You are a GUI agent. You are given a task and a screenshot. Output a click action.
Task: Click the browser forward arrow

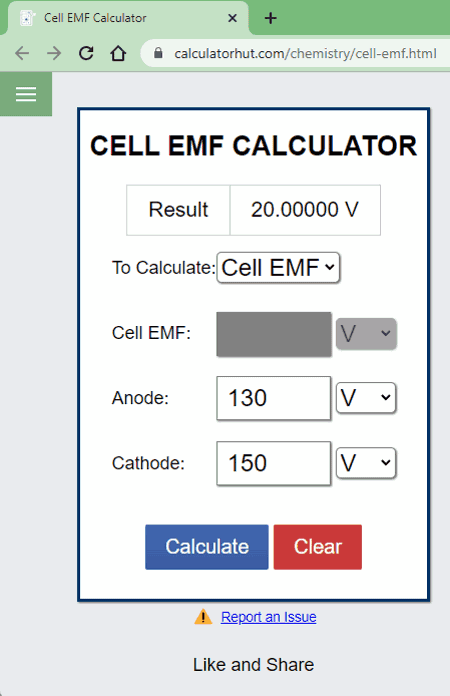pyautogui.click(x=54, y=53)
